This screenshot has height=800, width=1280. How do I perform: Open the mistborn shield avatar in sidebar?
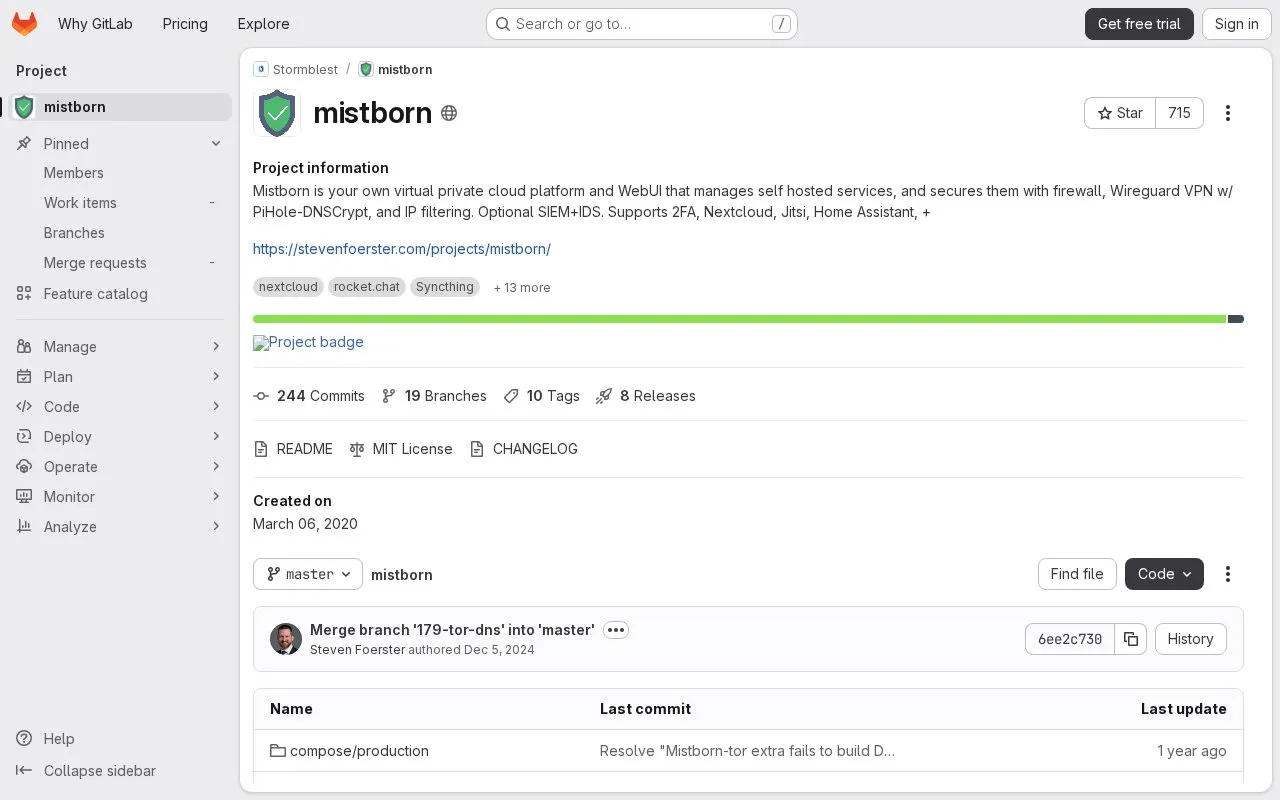pyautogui.click(x=25, y=107)
